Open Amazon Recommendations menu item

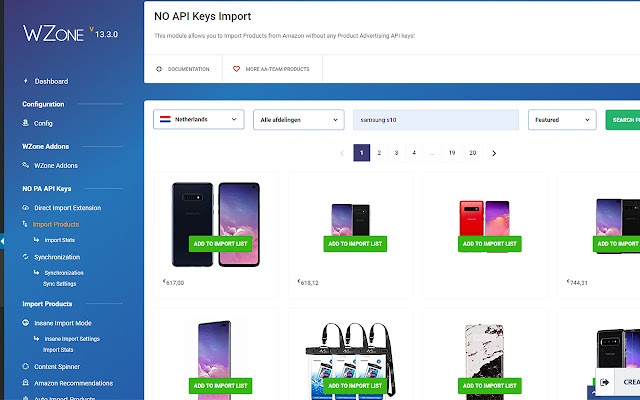[73, 383]
